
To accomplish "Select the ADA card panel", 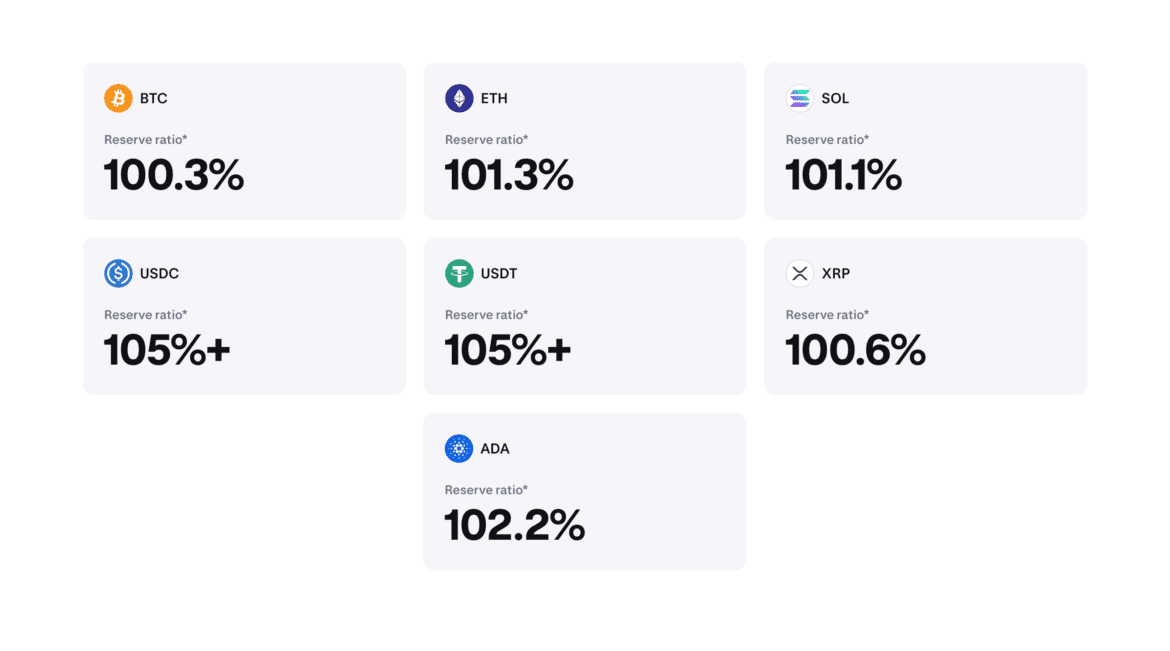I will point(584,490).
